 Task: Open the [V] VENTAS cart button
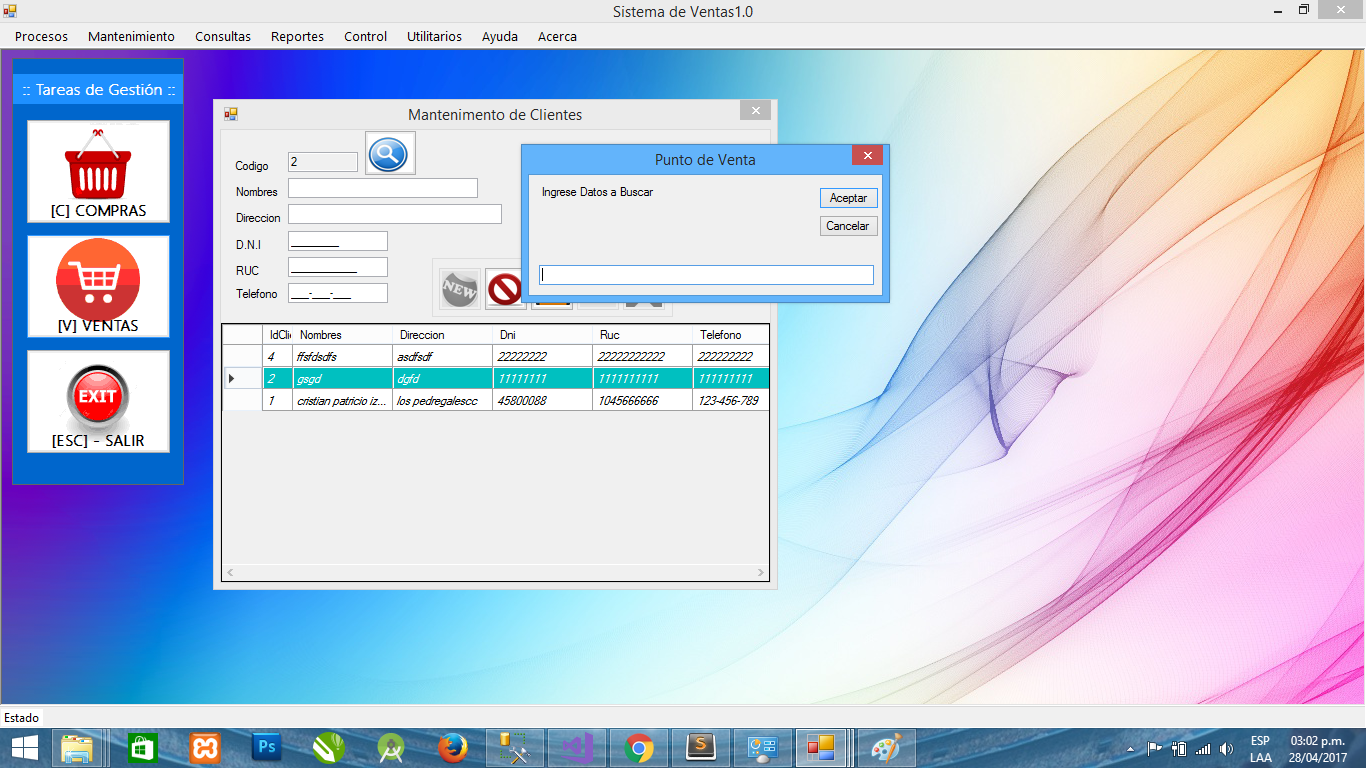(x=98, y=286)
